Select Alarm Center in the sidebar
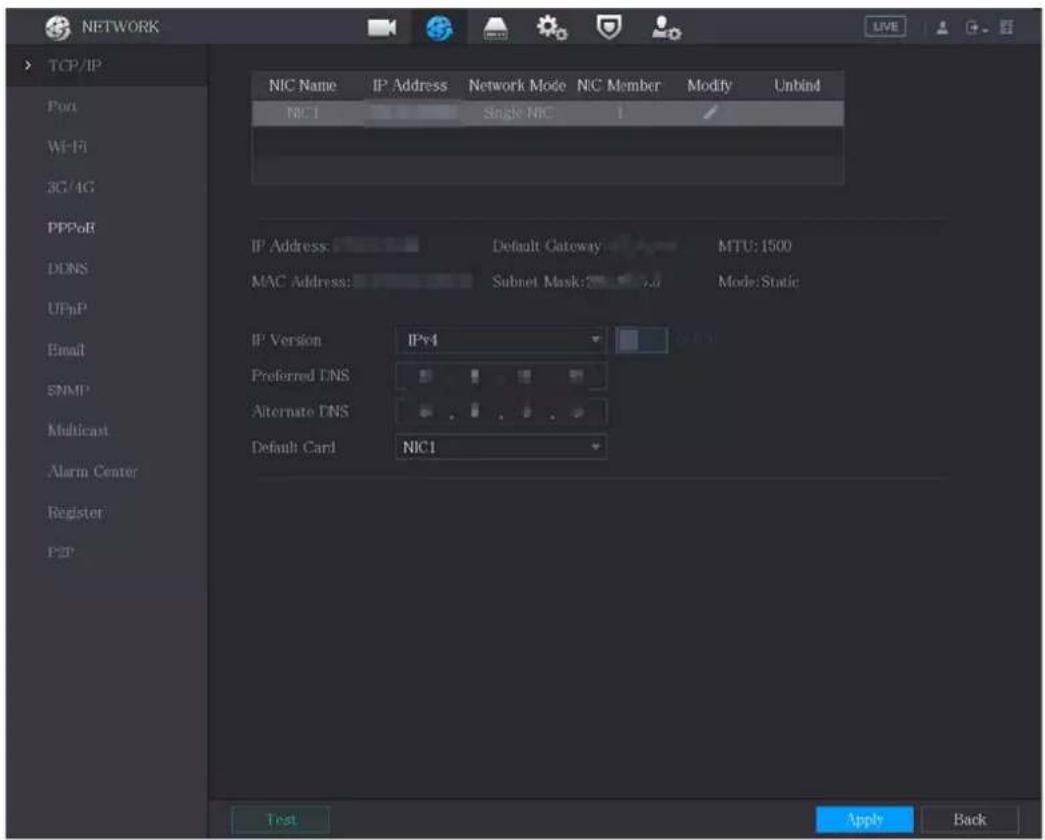Viewport: 1045px width, 840px height. pyautogui.click(x=93, y=471)
